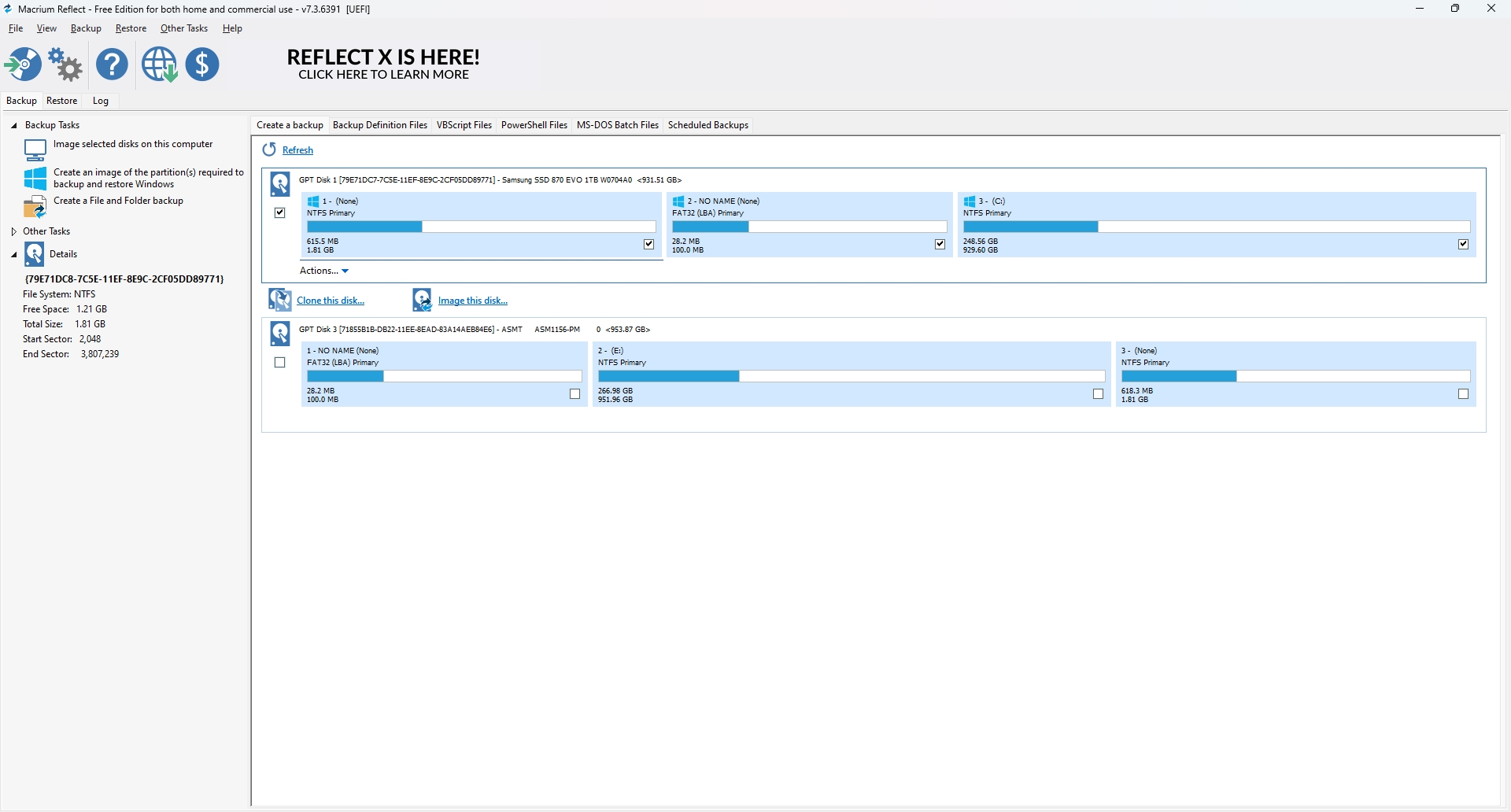Open the View menu
Screen dimensions: 1511x812
pyautogui.click(x=46, y=28)
